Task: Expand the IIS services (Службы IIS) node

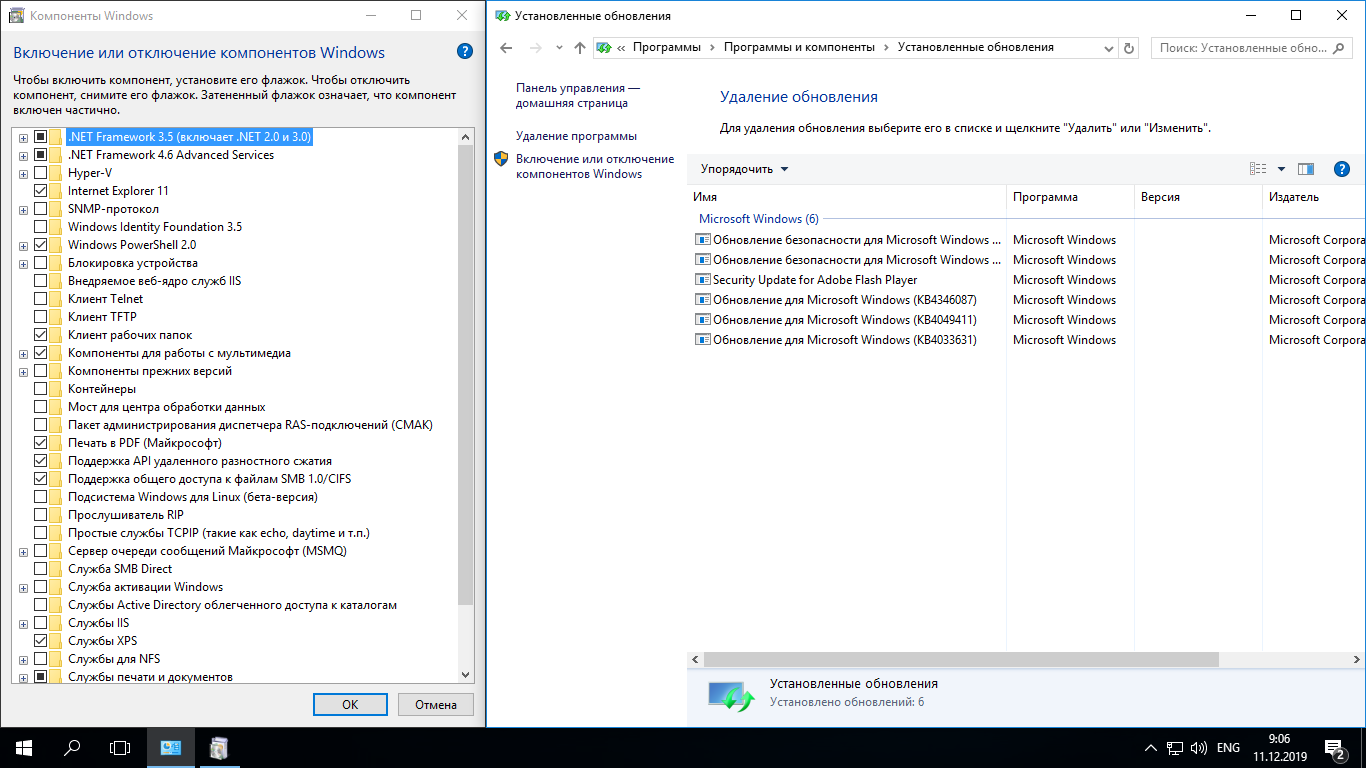Action: coord(23,623)
